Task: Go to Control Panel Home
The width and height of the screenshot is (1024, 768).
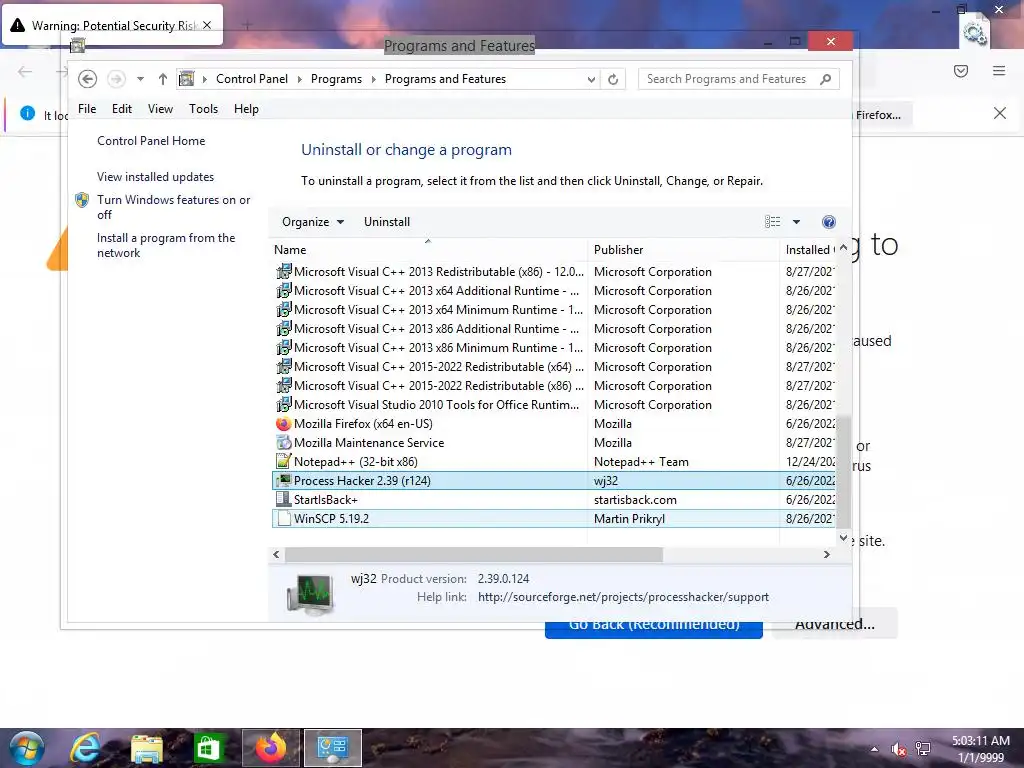Action: pos(151,141)
